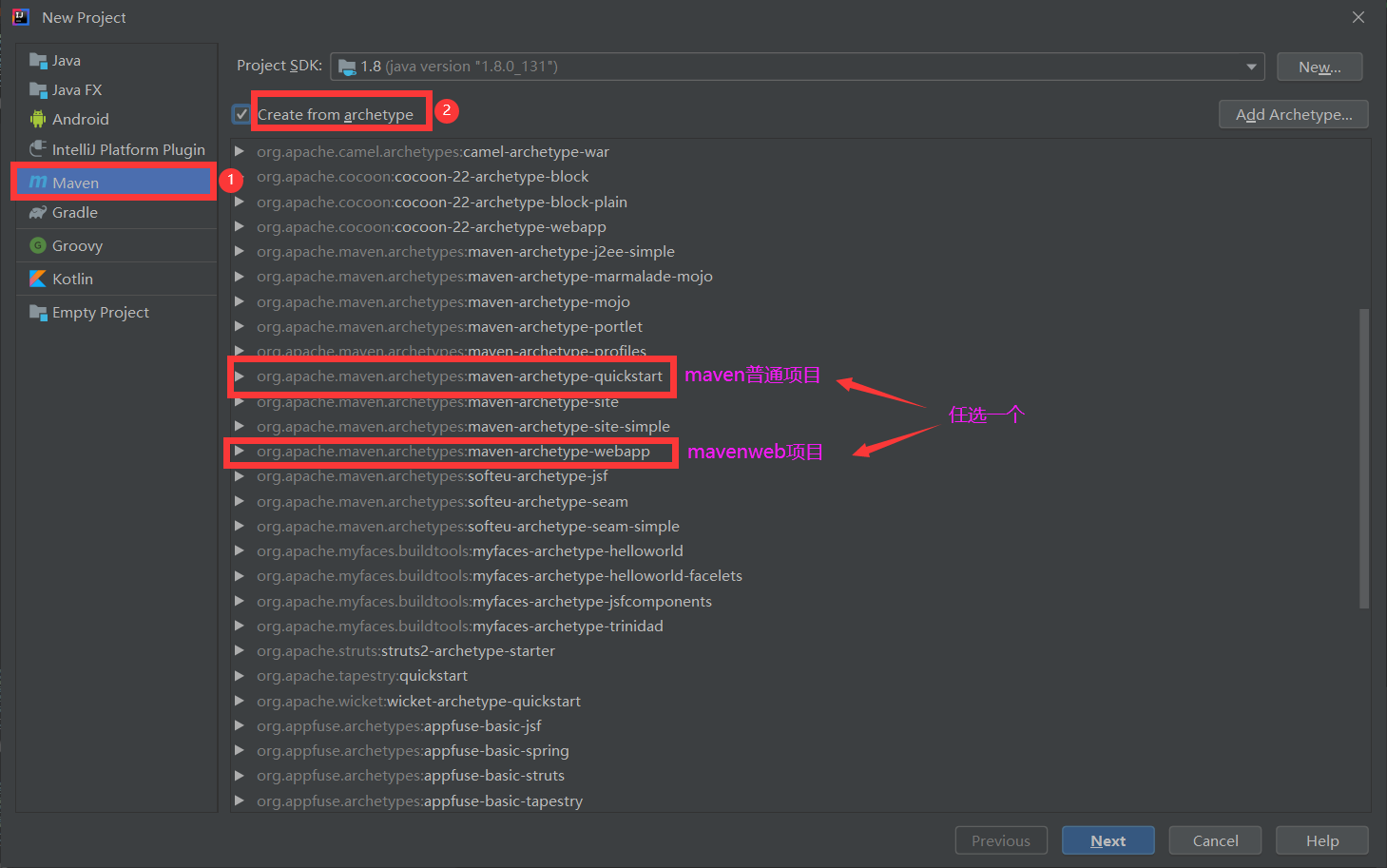Choose Android in project type list
This screenshot has height=868, width=1387.
[116, 119]
